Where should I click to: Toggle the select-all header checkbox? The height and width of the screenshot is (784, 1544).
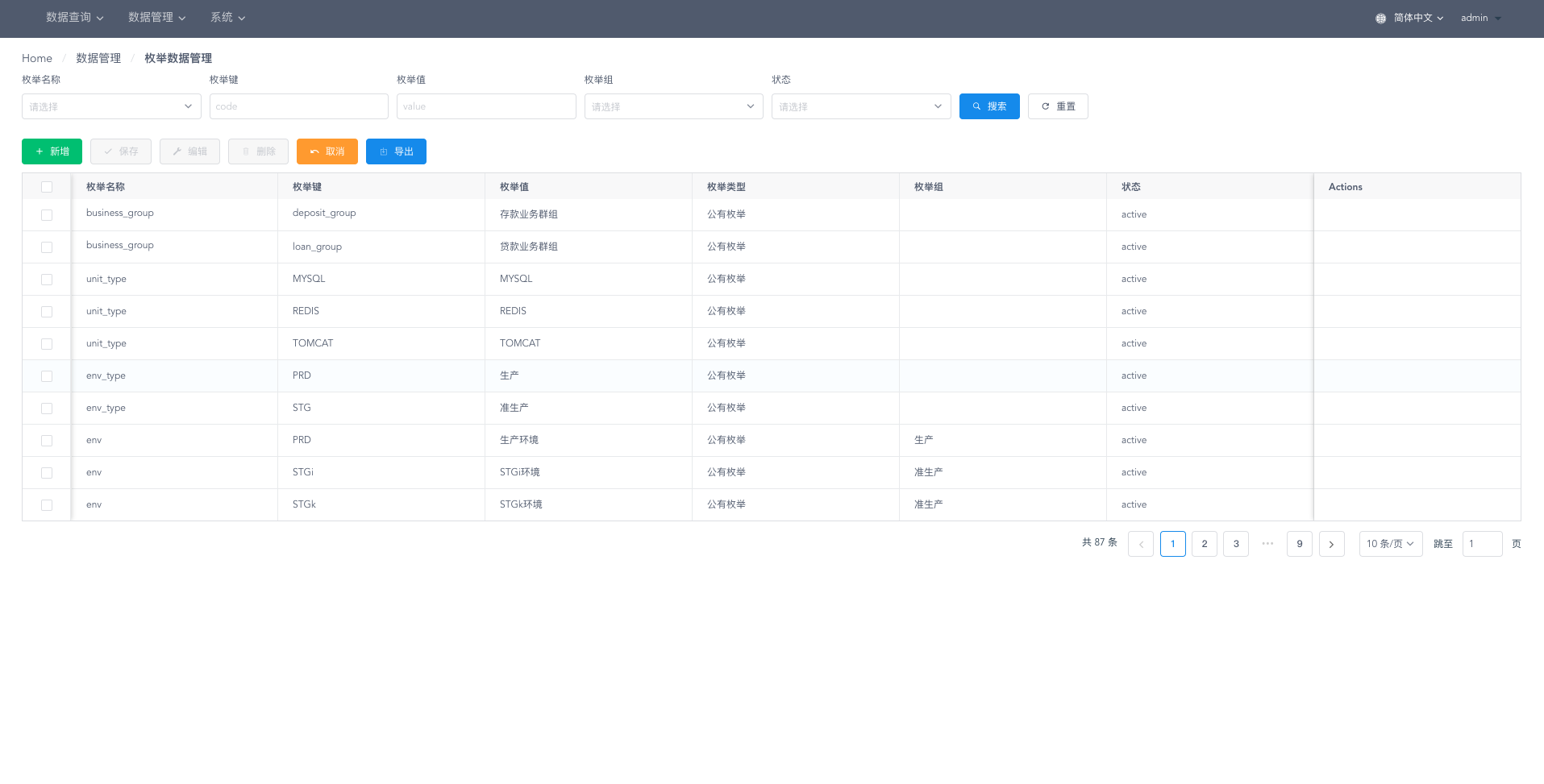click(47, 187)
